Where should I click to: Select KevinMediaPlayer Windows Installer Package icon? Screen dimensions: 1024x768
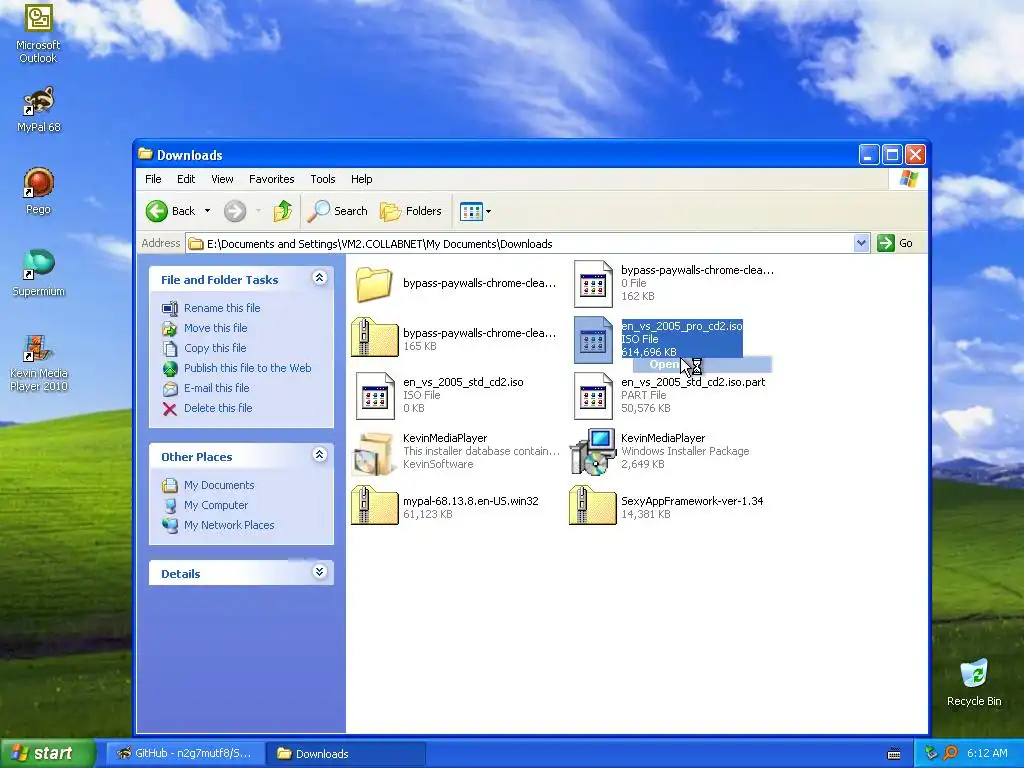tap(593, 451)
